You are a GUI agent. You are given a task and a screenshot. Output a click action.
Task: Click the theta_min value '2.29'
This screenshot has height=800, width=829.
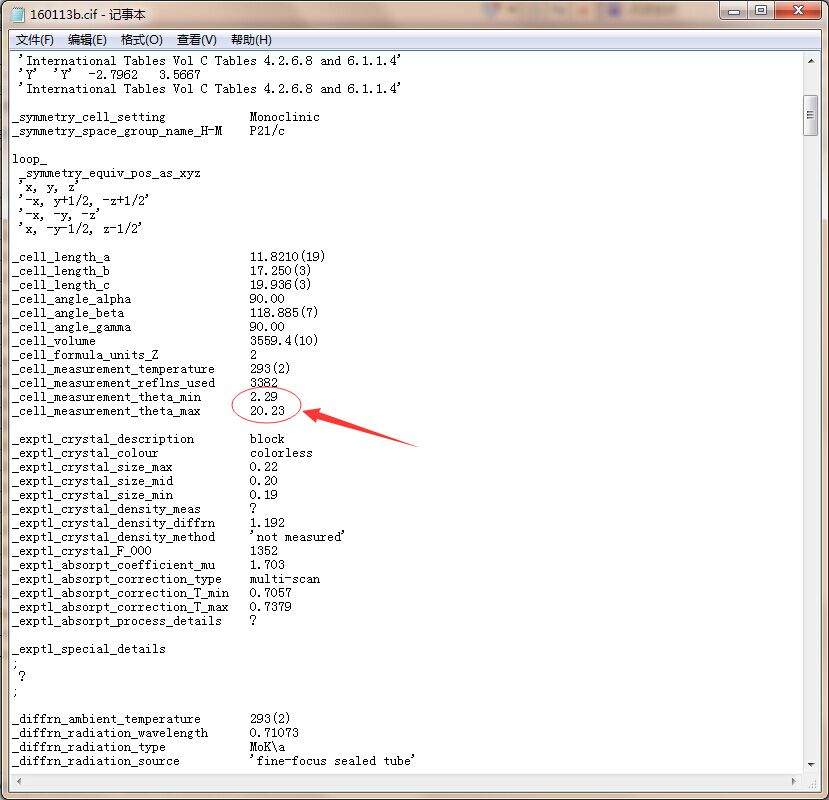[x=264, y=397]
